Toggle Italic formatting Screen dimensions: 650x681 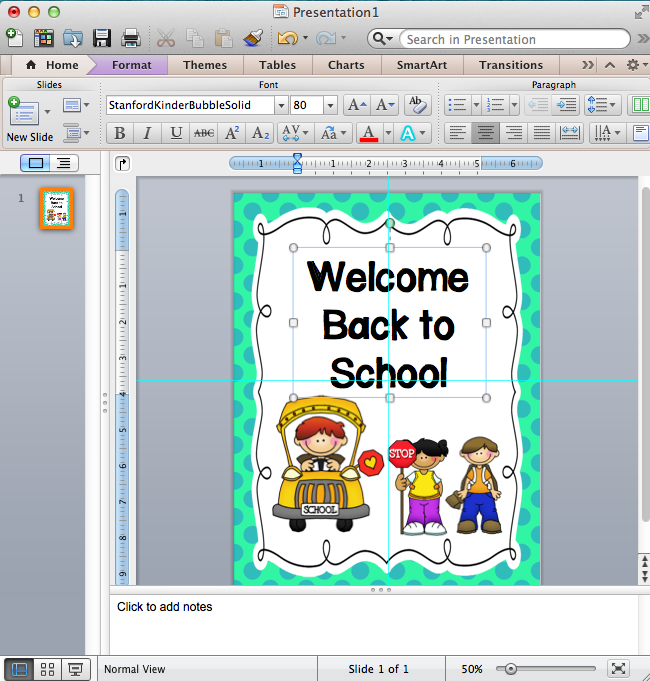pyautogui.click(x=147, y=133)
